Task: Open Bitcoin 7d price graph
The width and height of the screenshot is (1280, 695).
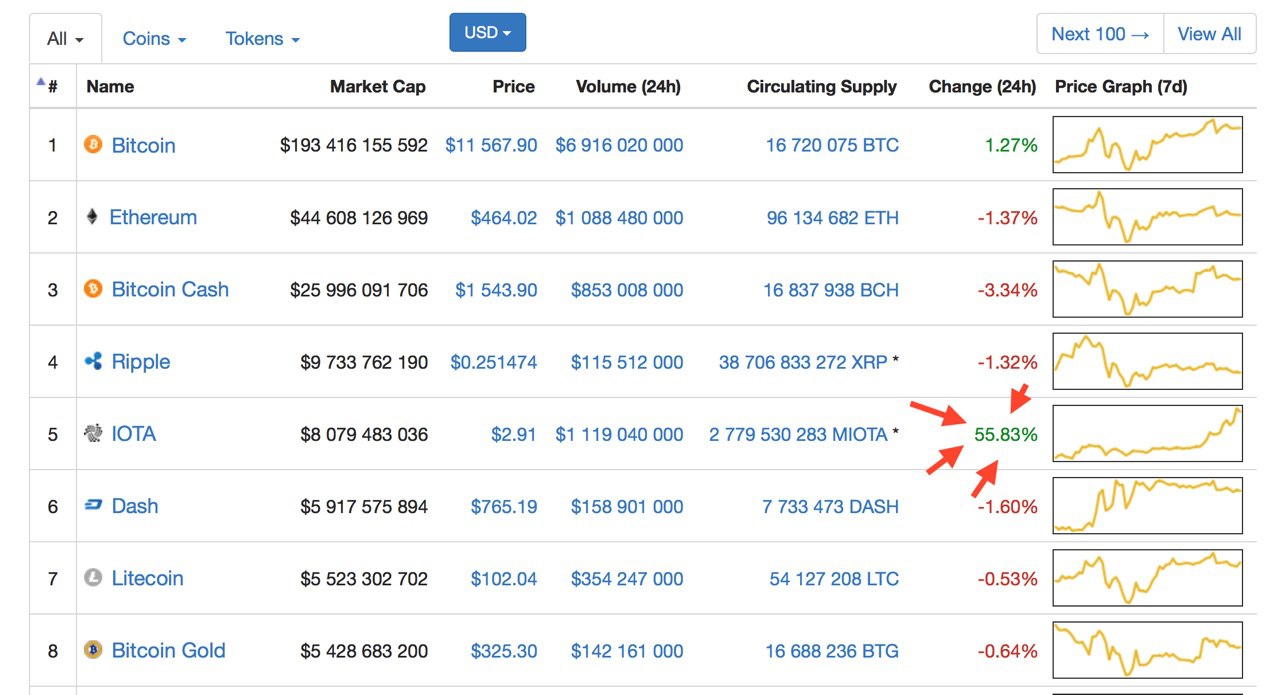Action: pyautogui.click(x=1147, y=145)
